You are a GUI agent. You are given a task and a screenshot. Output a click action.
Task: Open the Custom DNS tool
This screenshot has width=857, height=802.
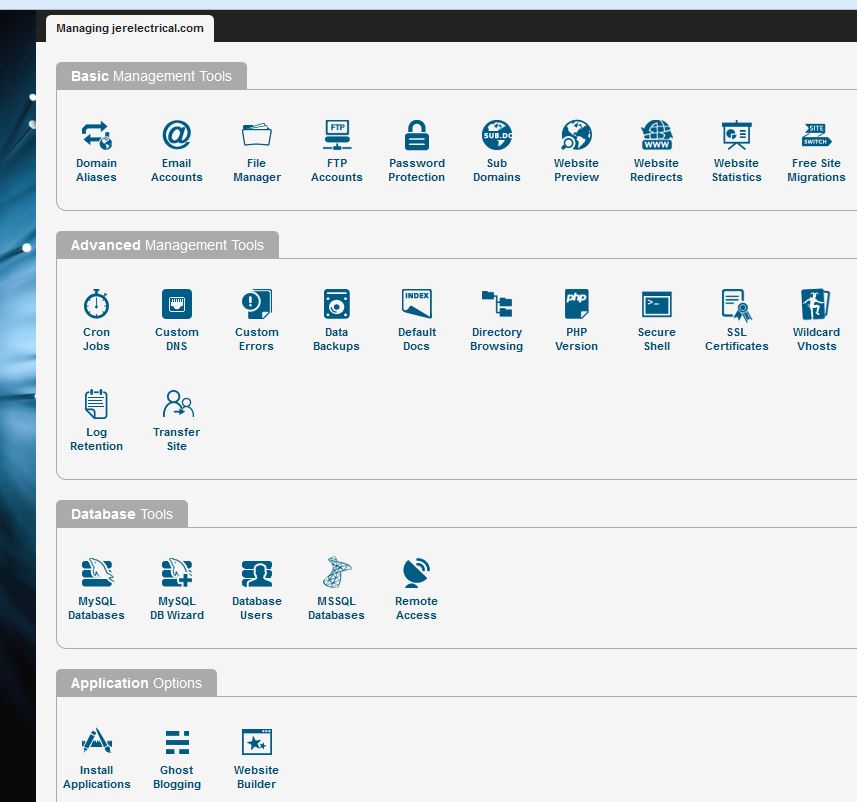coord(176,320)
